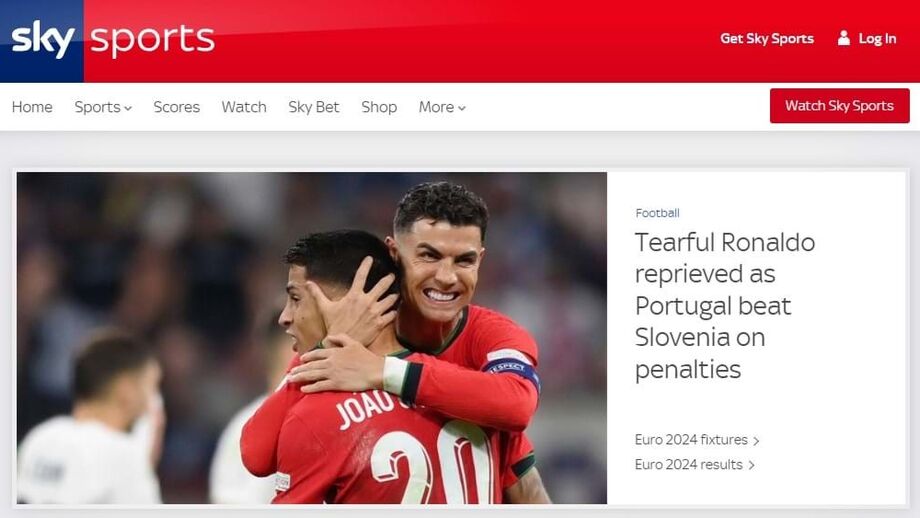Click the Watch Sky Sports button
The width and height of the screenshot is (920, 518).
click(840, 106)
